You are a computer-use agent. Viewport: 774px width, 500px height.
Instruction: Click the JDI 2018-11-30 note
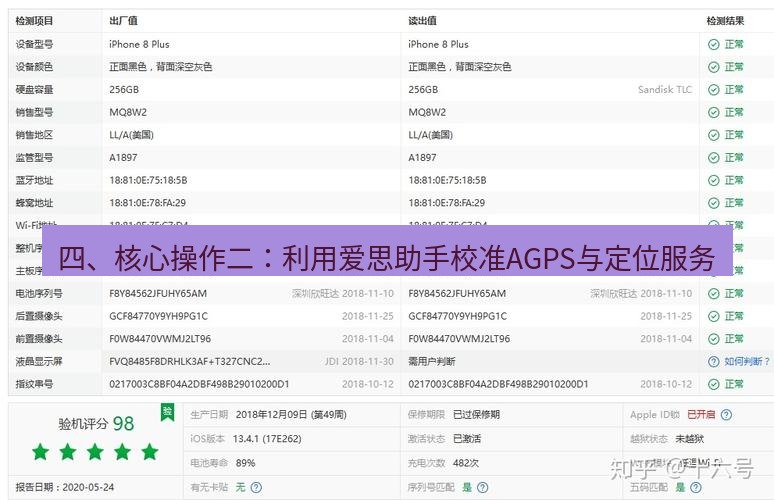tap(359, 362)
